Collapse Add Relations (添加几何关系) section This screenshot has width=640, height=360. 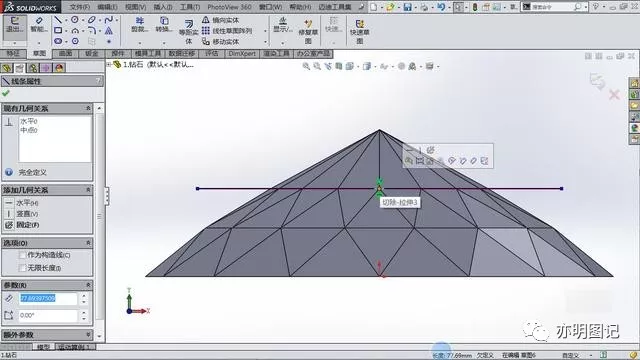(x=88, y=190)
